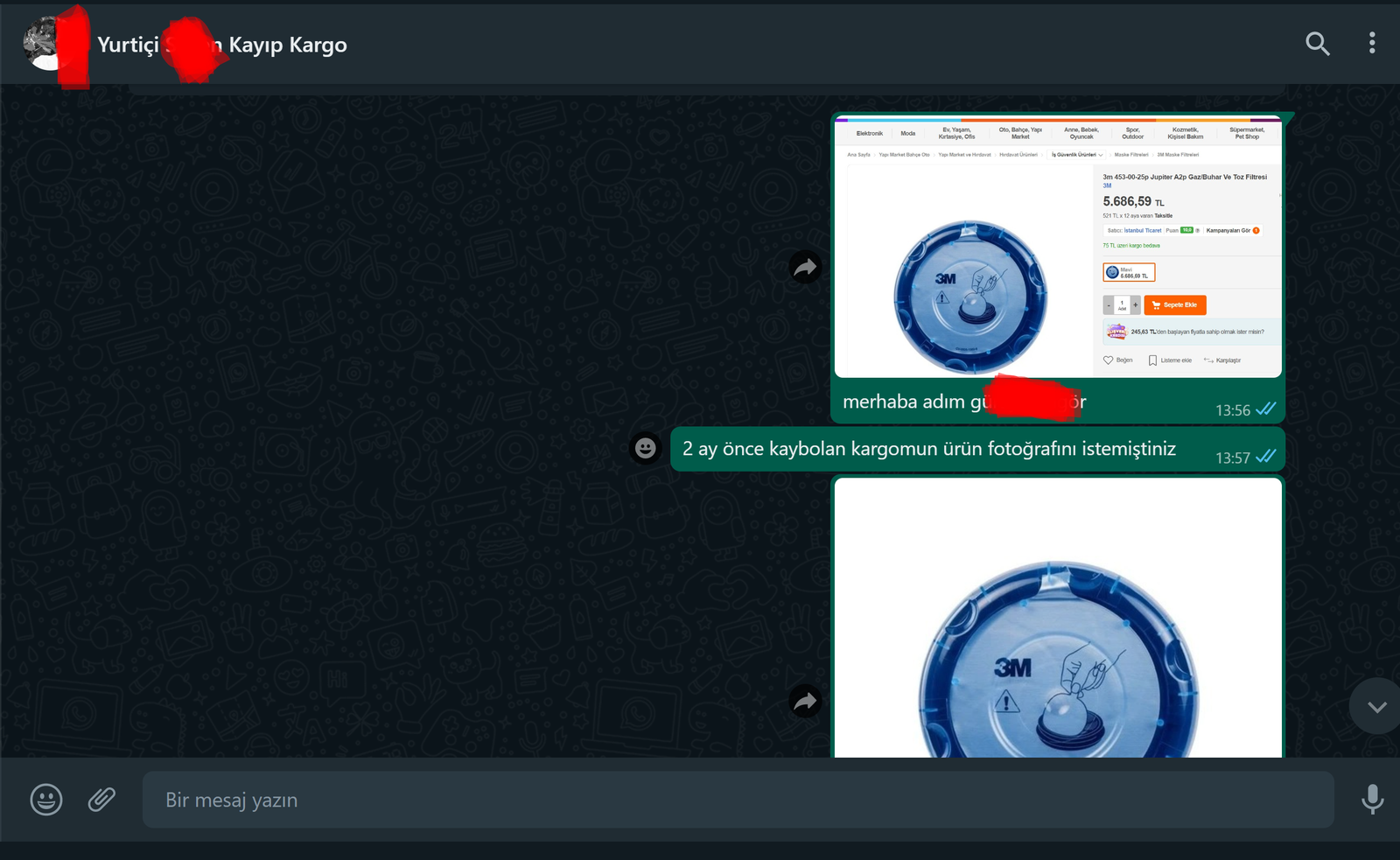Forward the 3M filter photo message
1400x860 pixels.
(x=805, y=701)
